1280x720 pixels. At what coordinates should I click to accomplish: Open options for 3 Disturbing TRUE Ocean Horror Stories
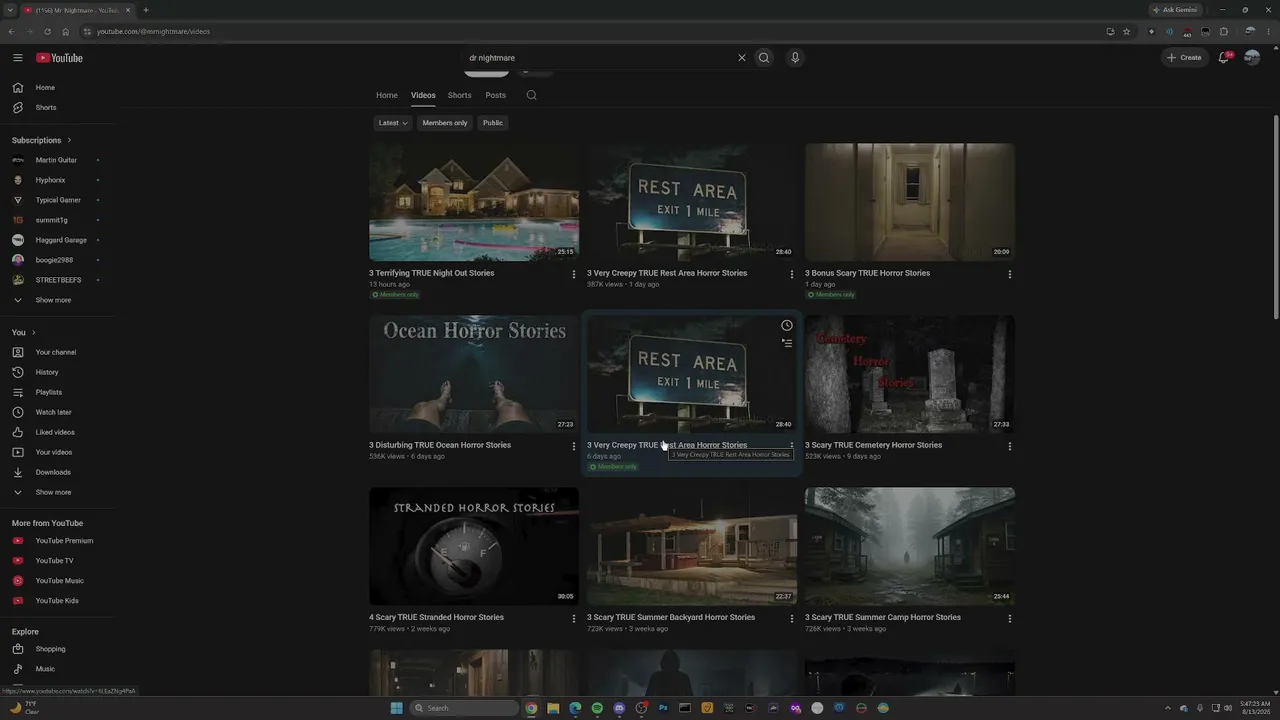(573, 446)
